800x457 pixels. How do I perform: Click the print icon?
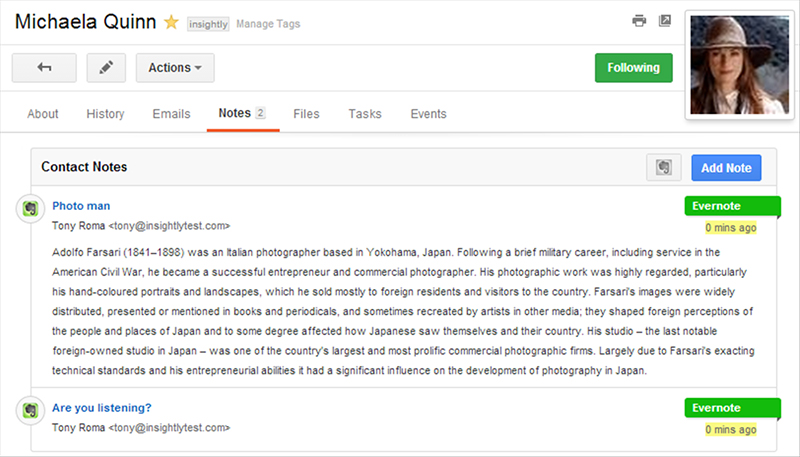click(x=639, y=21)
